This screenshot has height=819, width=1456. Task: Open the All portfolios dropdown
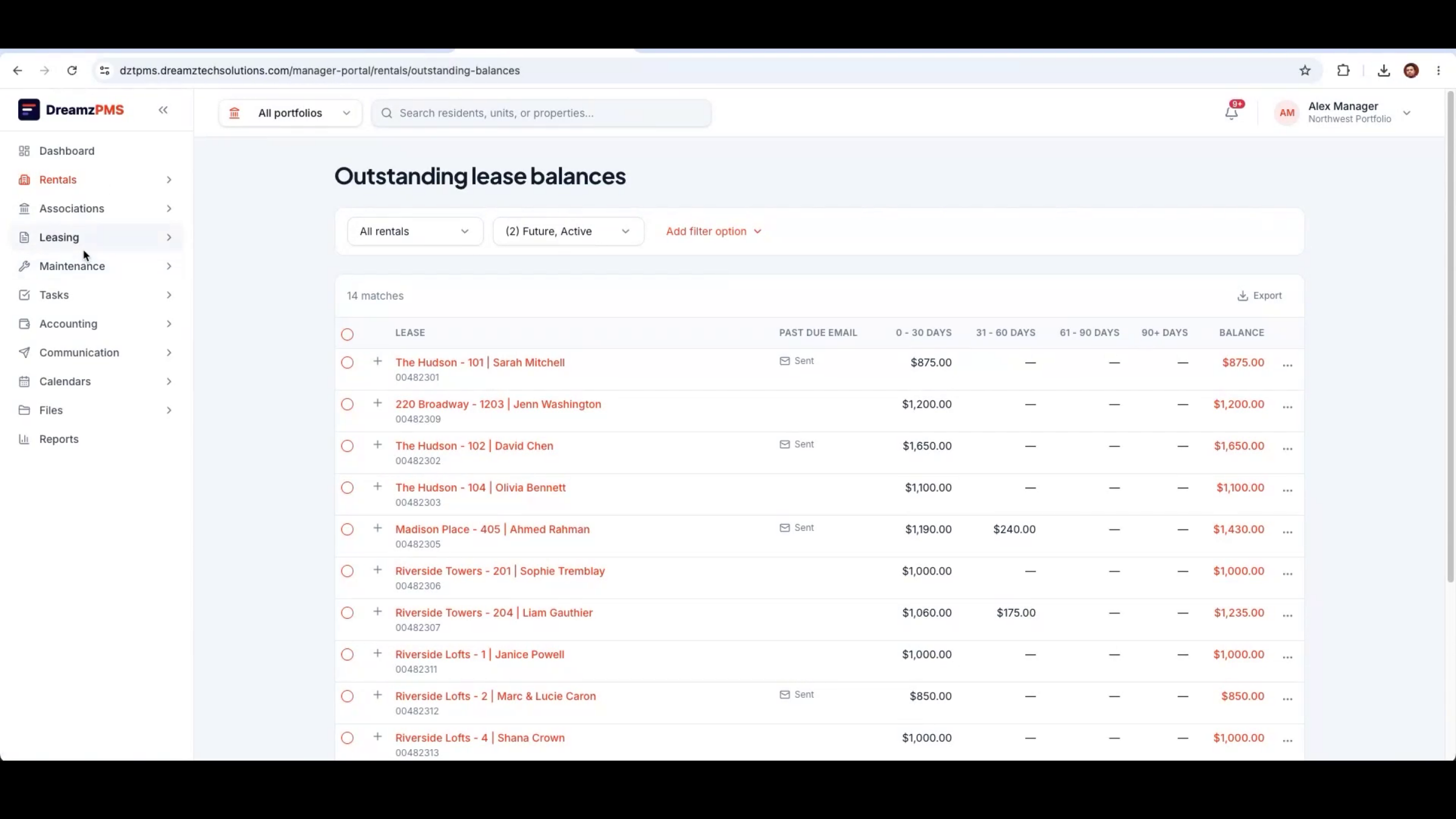click(291, 113)
